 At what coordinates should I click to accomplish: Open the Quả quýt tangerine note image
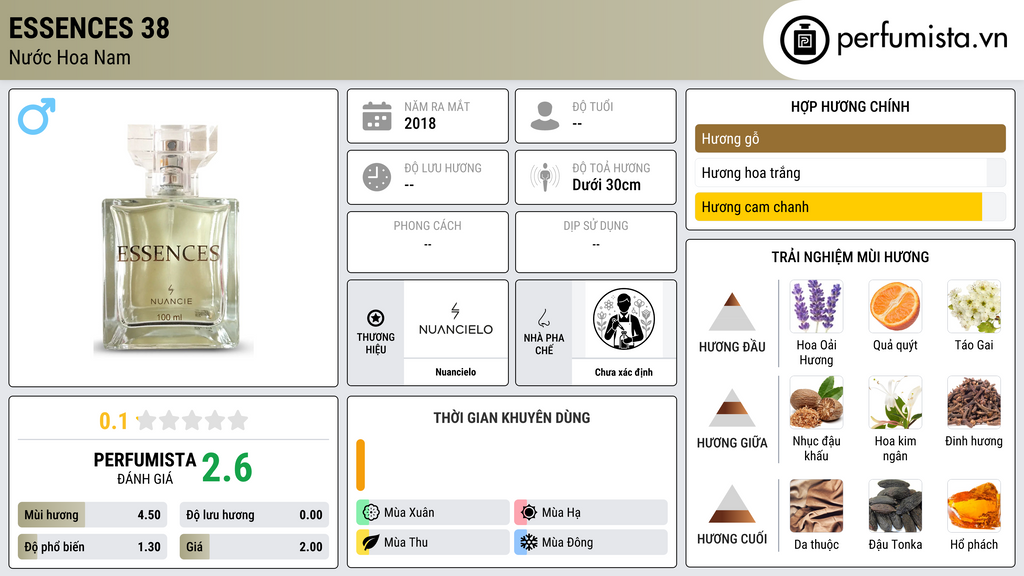pos(895,306)
